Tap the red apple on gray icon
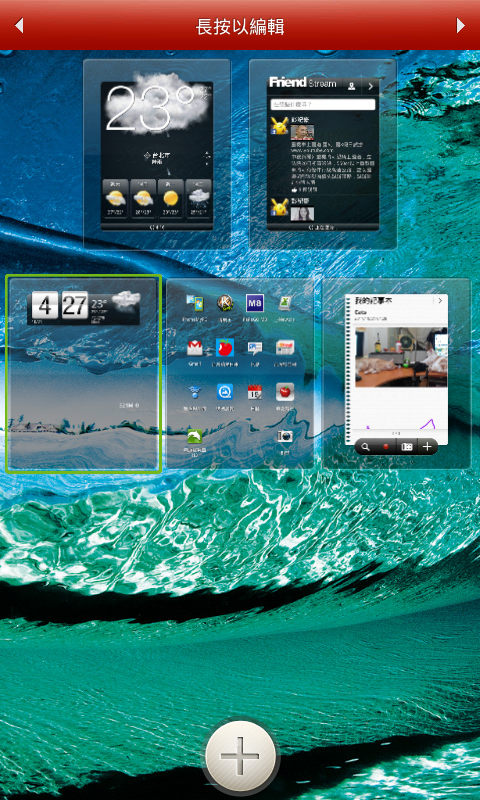The image size is (480, 800). 285,392
